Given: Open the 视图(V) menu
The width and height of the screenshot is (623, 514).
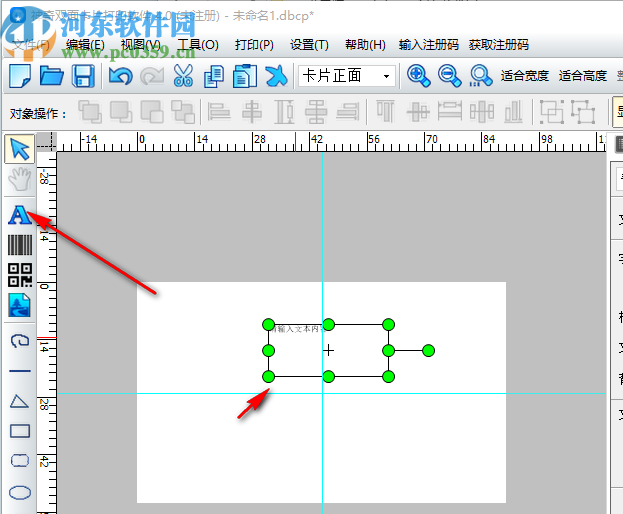Looking at the screenshot, I should tap(141, 44).
